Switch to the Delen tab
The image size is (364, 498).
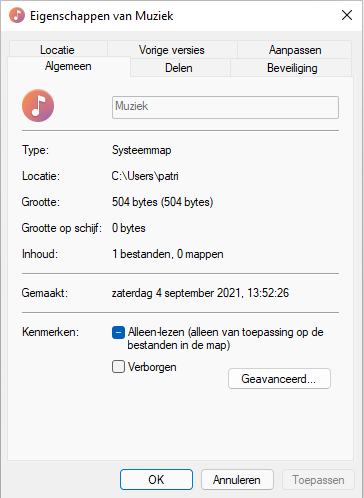coord(179,68)
